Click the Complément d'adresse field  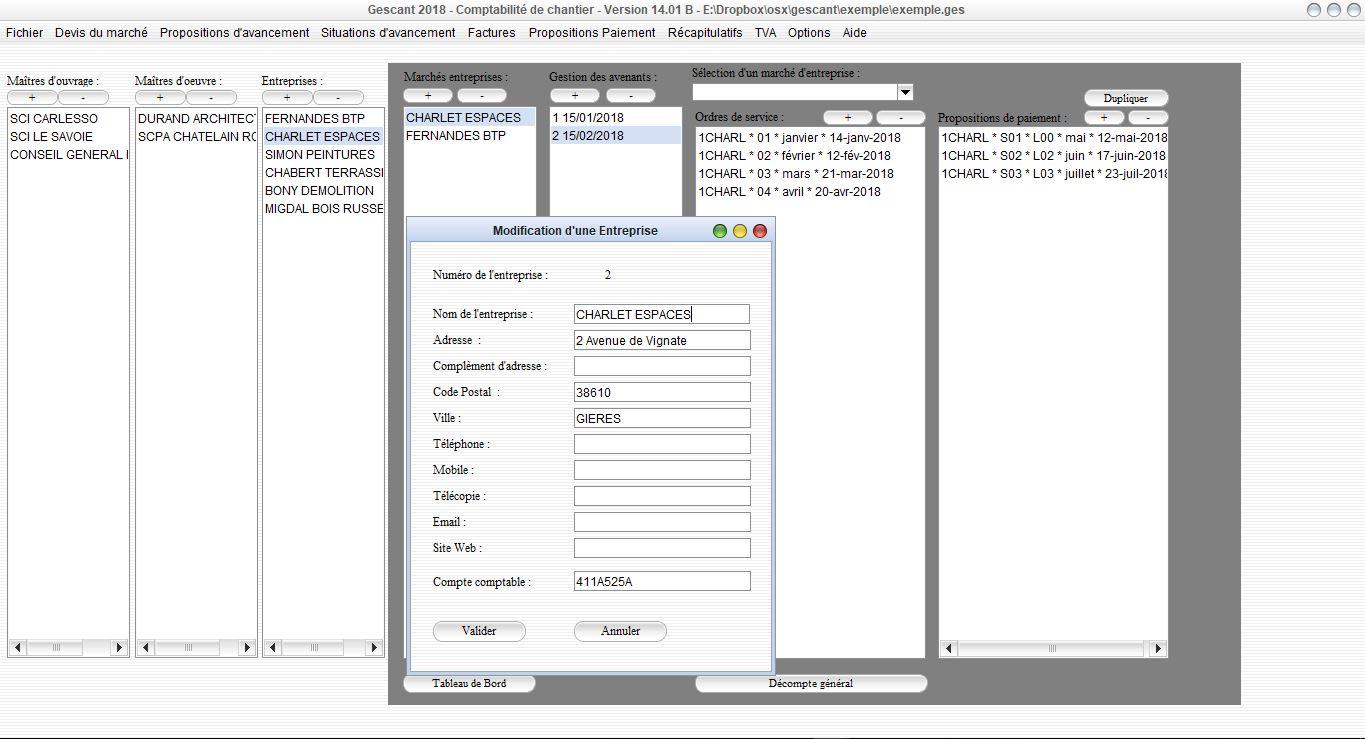tap(662, 366)
